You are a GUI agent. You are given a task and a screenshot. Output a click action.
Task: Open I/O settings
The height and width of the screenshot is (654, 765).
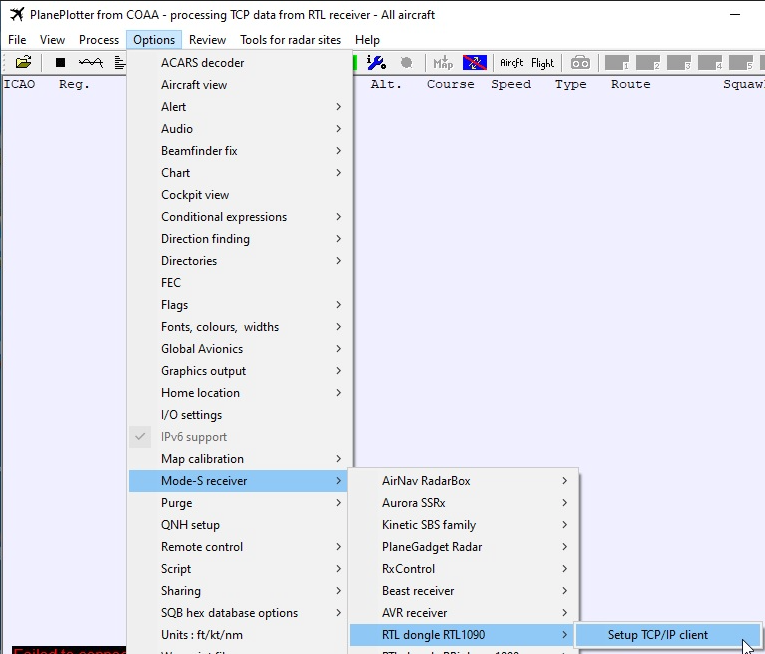point(240,414)
